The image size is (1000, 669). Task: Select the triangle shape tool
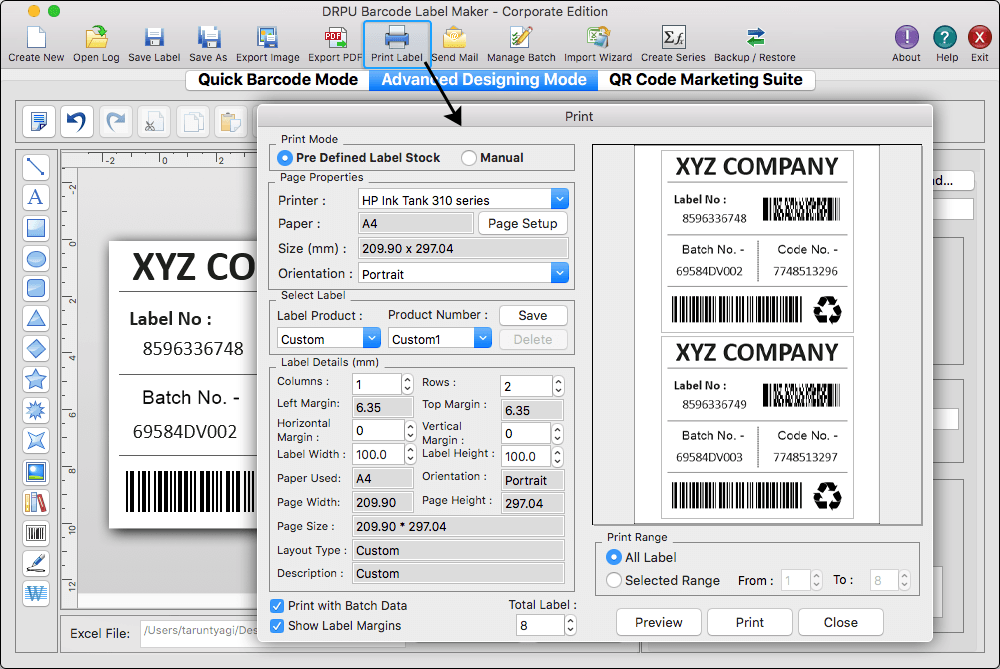[36, 318]
